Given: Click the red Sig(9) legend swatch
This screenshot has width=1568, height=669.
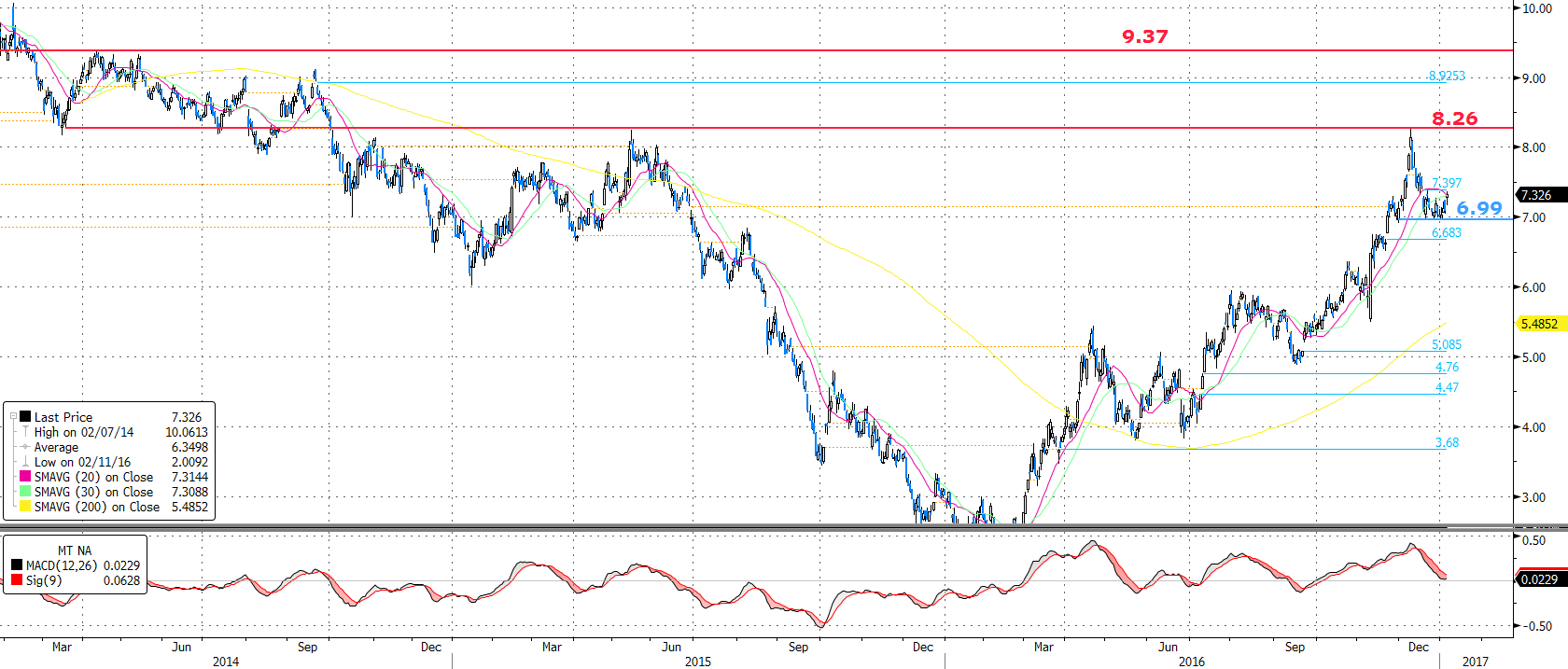Looking at the screenshot, I should (17, 580).
